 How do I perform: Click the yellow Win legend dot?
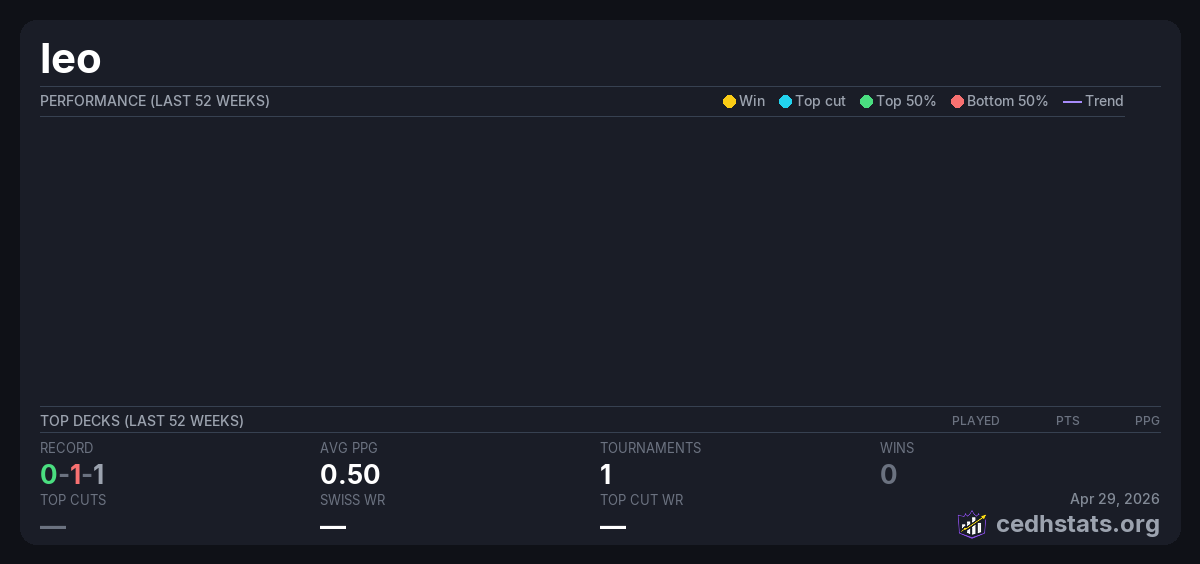point(729,101)
